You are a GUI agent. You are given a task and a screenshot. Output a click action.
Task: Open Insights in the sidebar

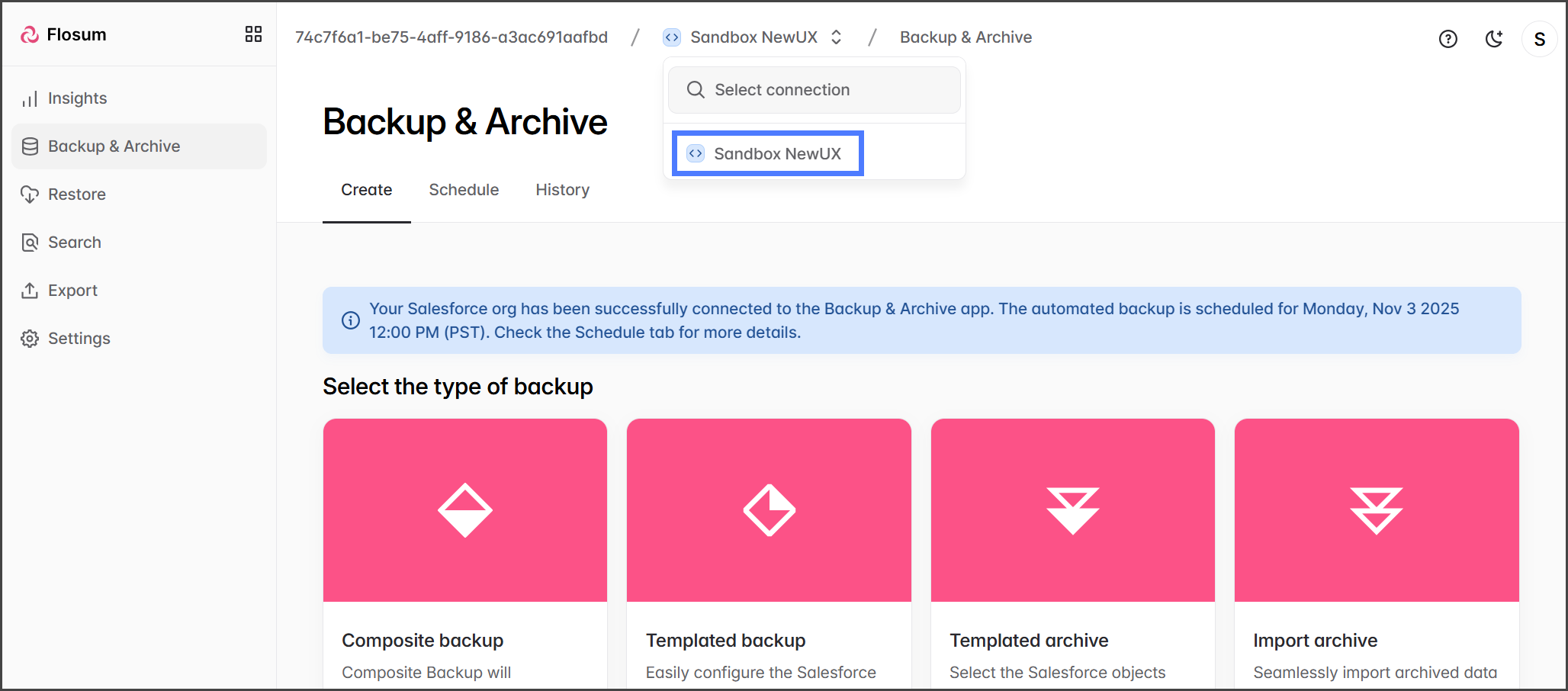77,98
